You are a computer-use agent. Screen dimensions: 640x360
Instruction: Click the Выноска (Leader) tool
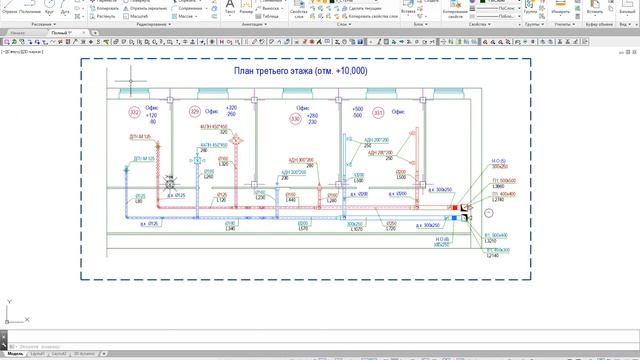click(x=267, y=8)
